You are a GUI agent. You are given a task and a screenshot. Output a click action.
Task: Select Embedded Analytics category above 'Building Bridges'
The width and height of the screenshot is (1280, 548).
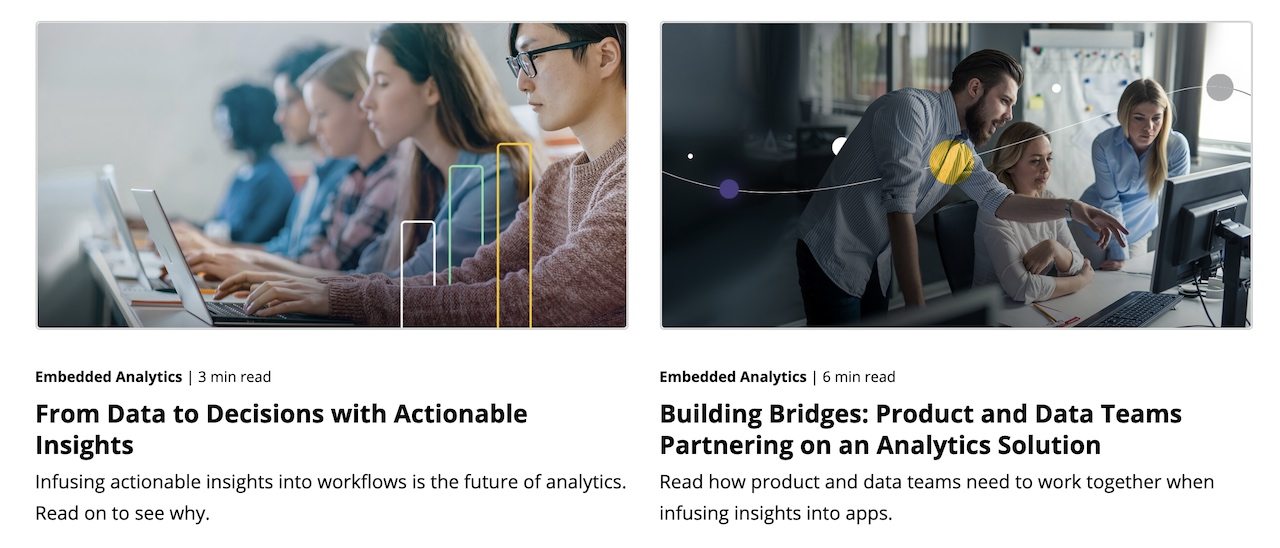(x=733, y=377)
